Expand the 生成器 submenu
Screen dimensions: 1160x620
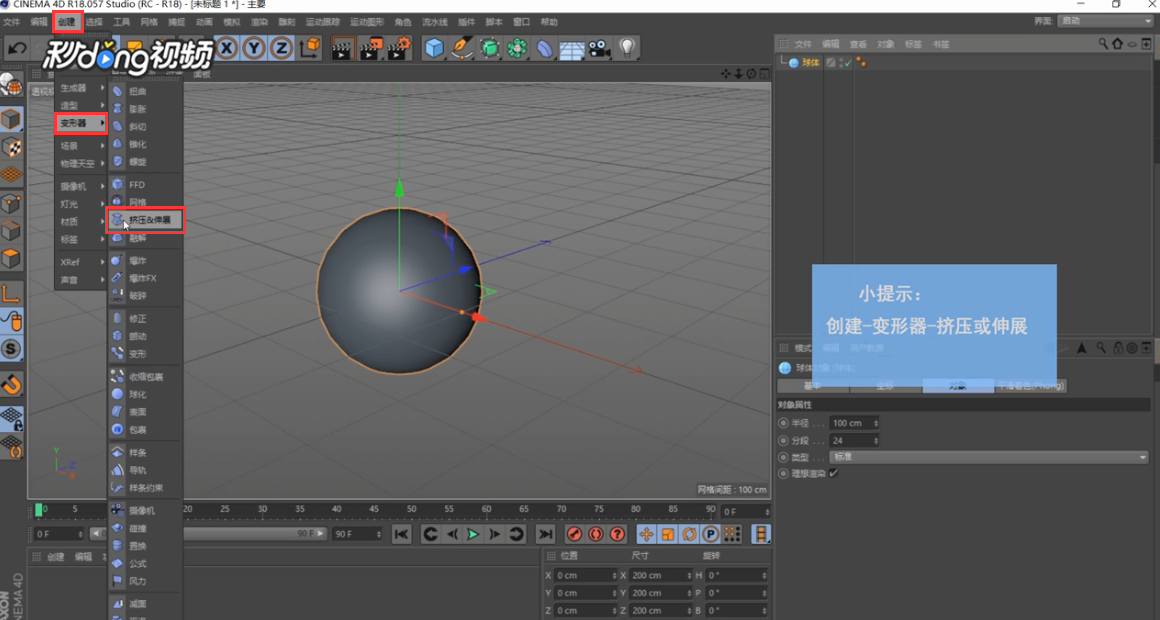81,88
